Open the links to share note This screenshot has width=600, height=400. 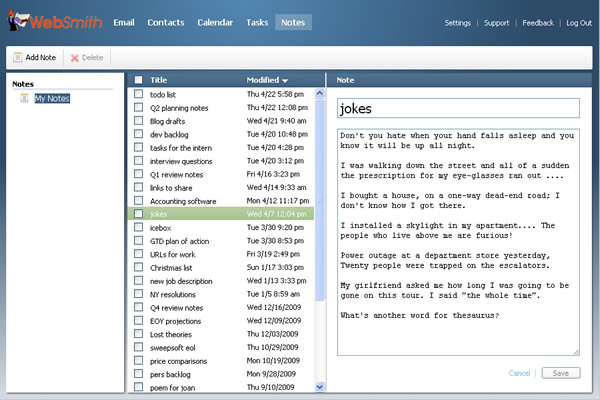click(x=171, y=188)
